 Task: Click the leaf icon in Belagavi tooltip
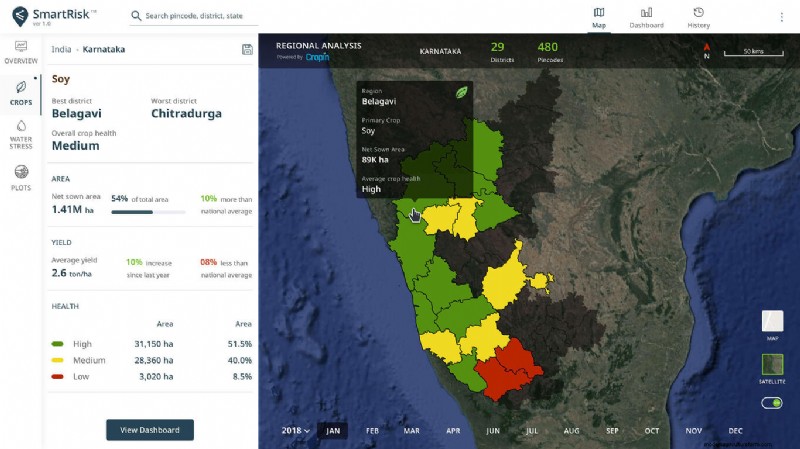pyautogui.click(x=462, y=92)
